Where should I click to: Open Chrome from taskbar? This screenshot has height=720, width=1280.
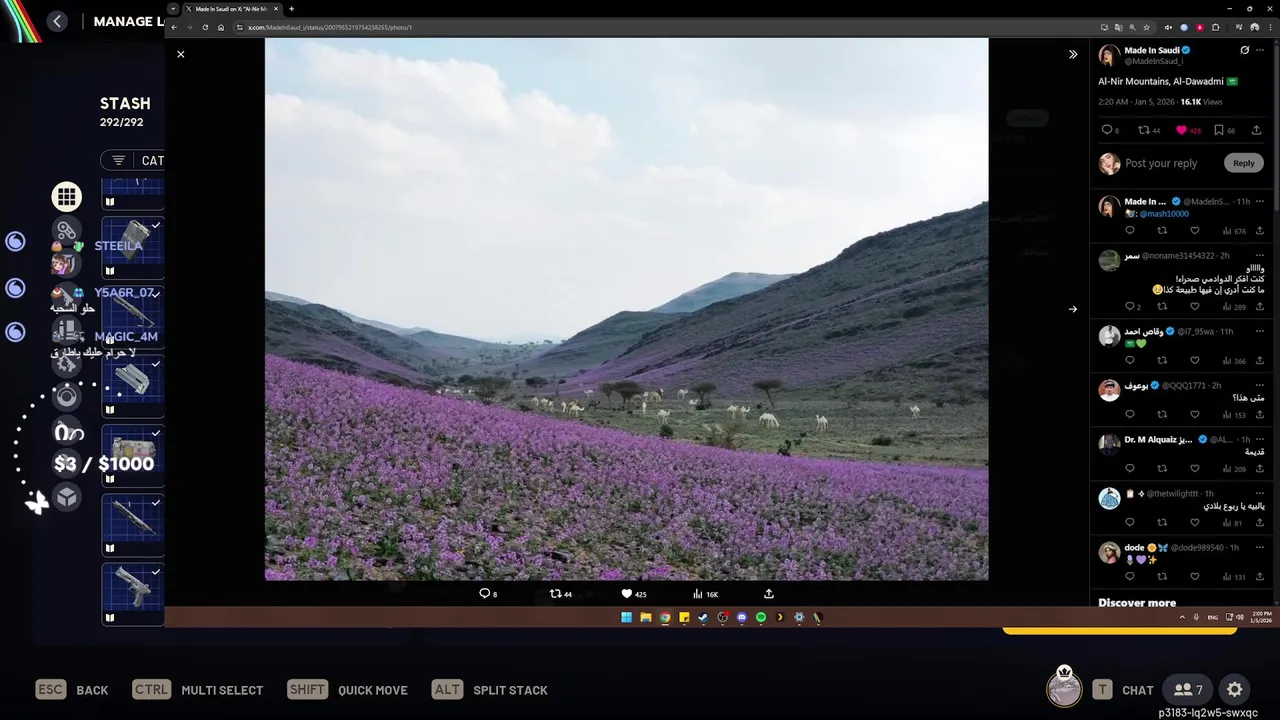665,618
